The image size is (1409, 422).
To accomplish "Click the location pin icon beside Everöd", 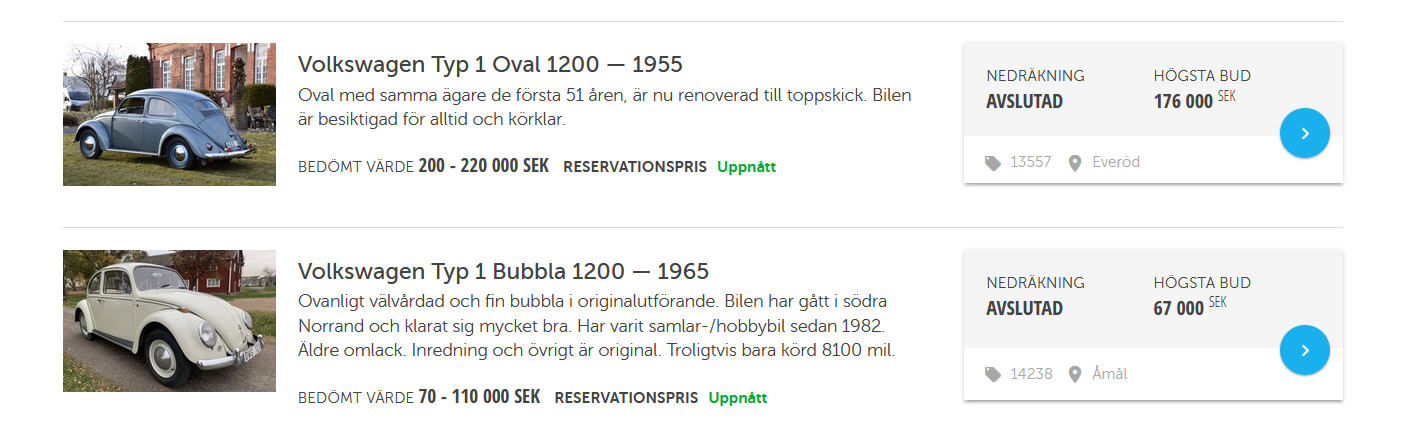I will (1075, 163).
